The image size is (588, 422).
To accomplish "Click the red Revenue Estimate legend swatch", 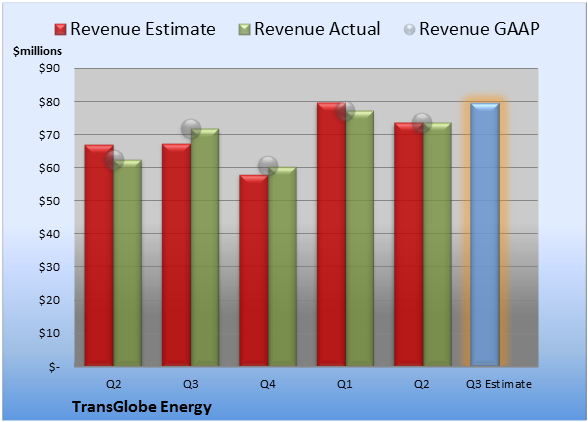I will pos(60,29).
